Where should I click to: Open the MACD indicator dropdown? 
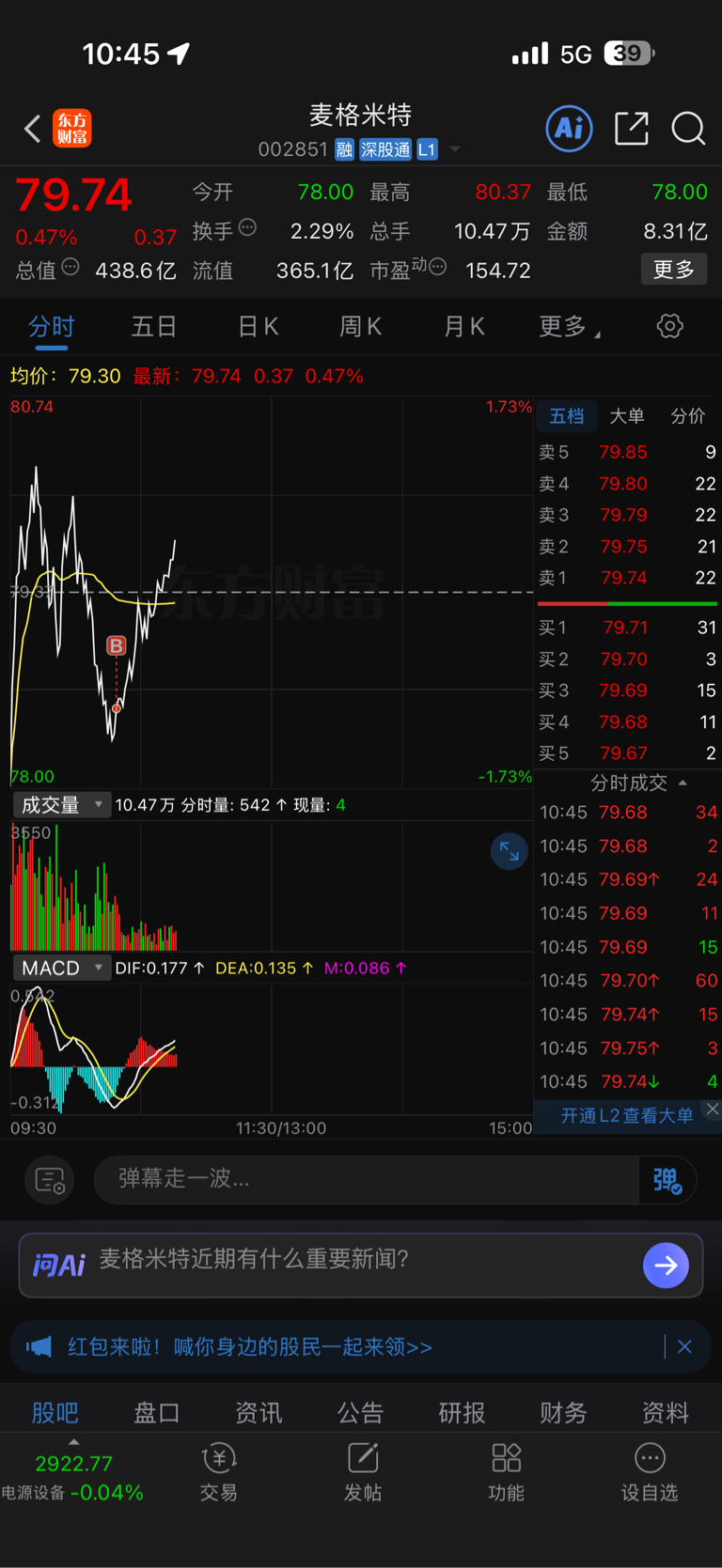[61, 968]
